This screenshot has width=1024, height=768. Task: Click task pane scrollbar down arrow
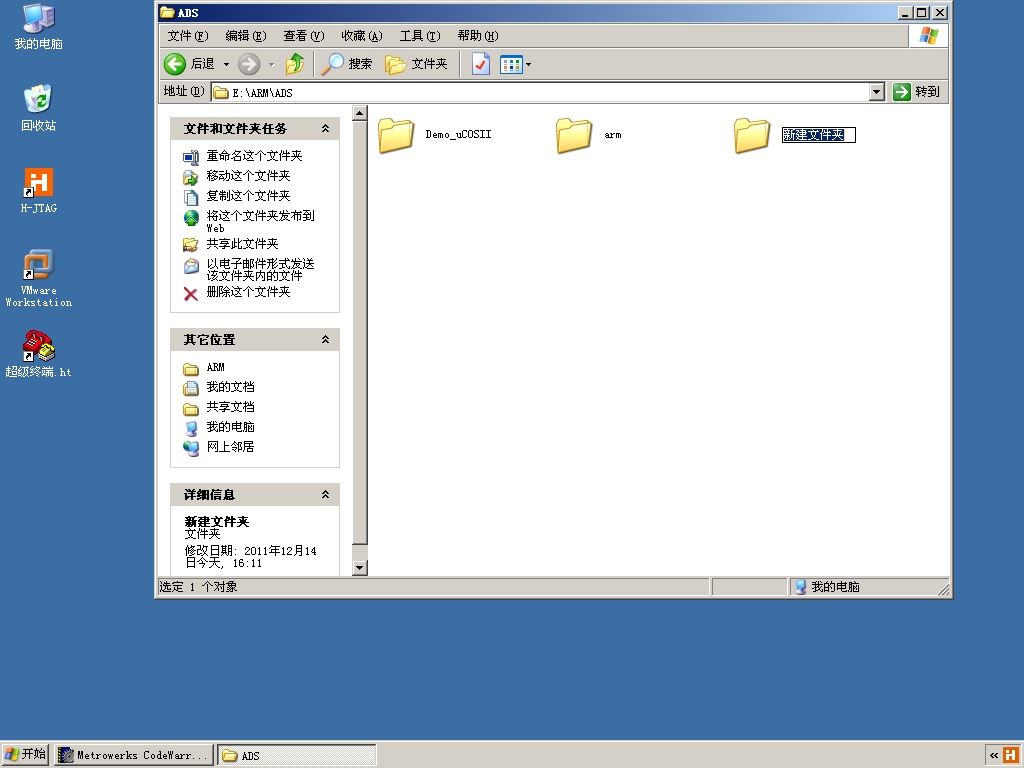coord(359,568)
